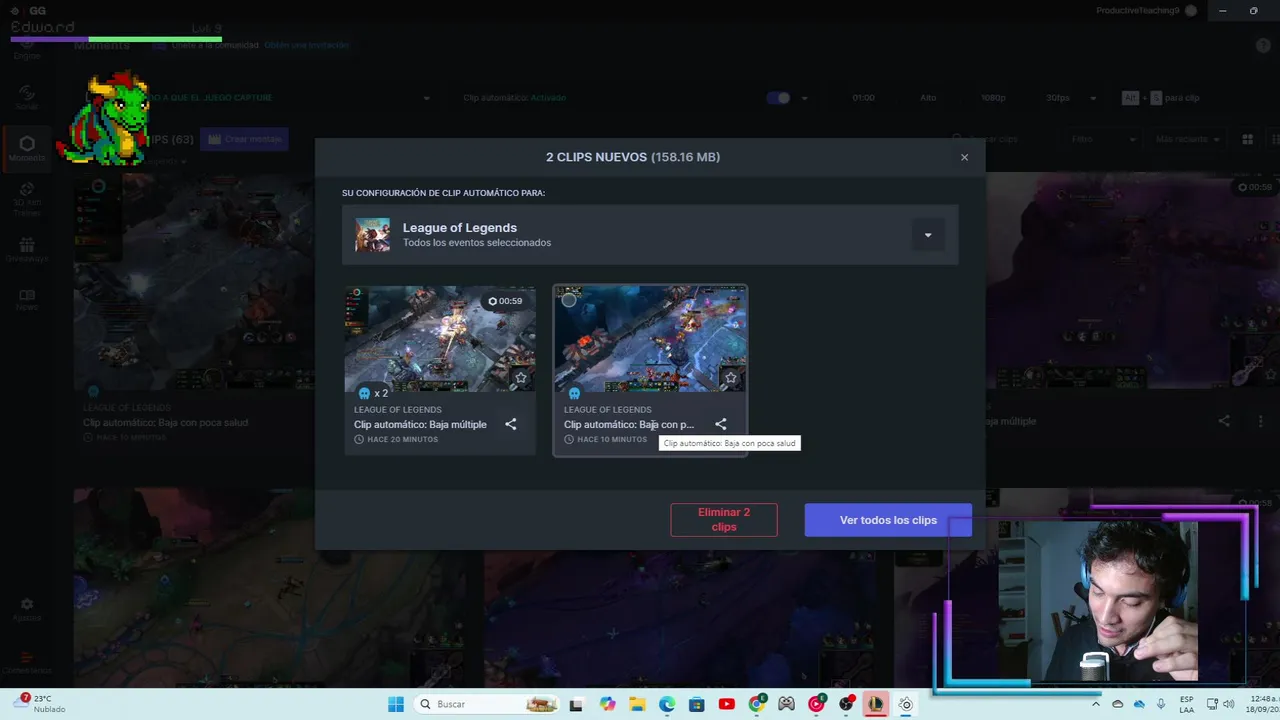
Task: Favorite the Baja múltiple clip with star icon
Action: [x=520, y=378]
